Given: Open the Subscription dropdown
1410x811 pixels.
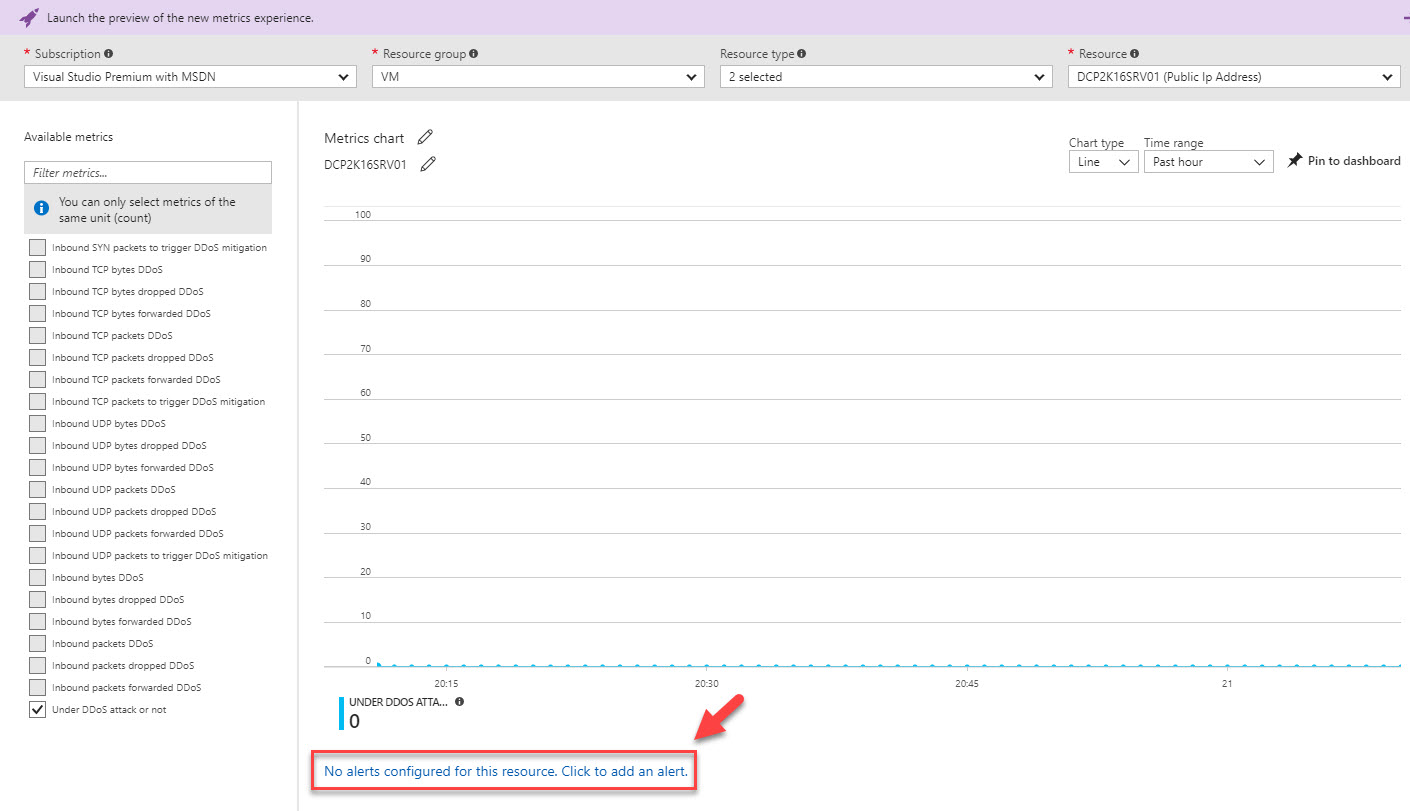Looking at the screenshot, I should pos(189,77).
